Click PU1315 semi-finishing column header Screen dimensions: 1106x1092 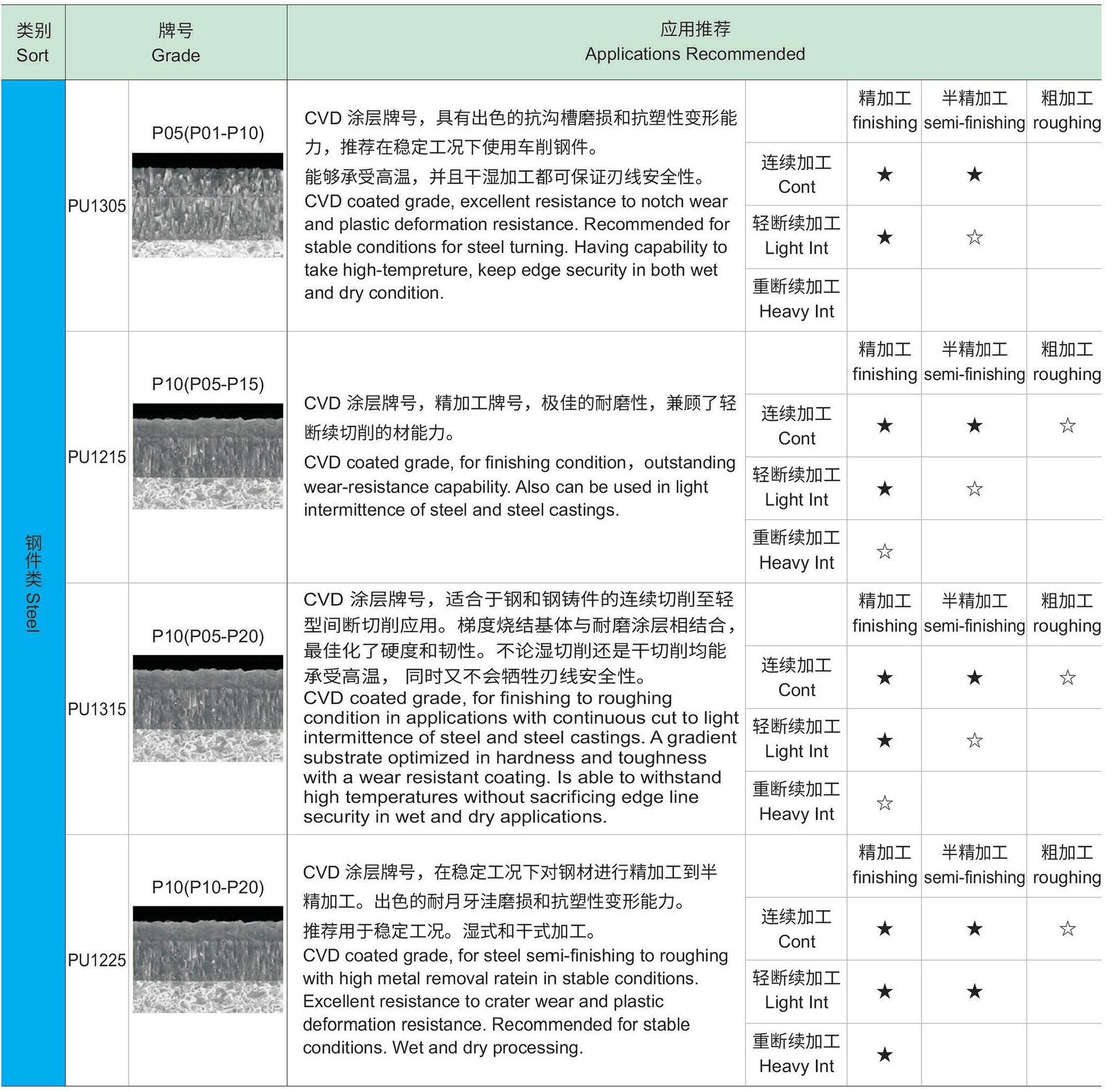[974, 613]
